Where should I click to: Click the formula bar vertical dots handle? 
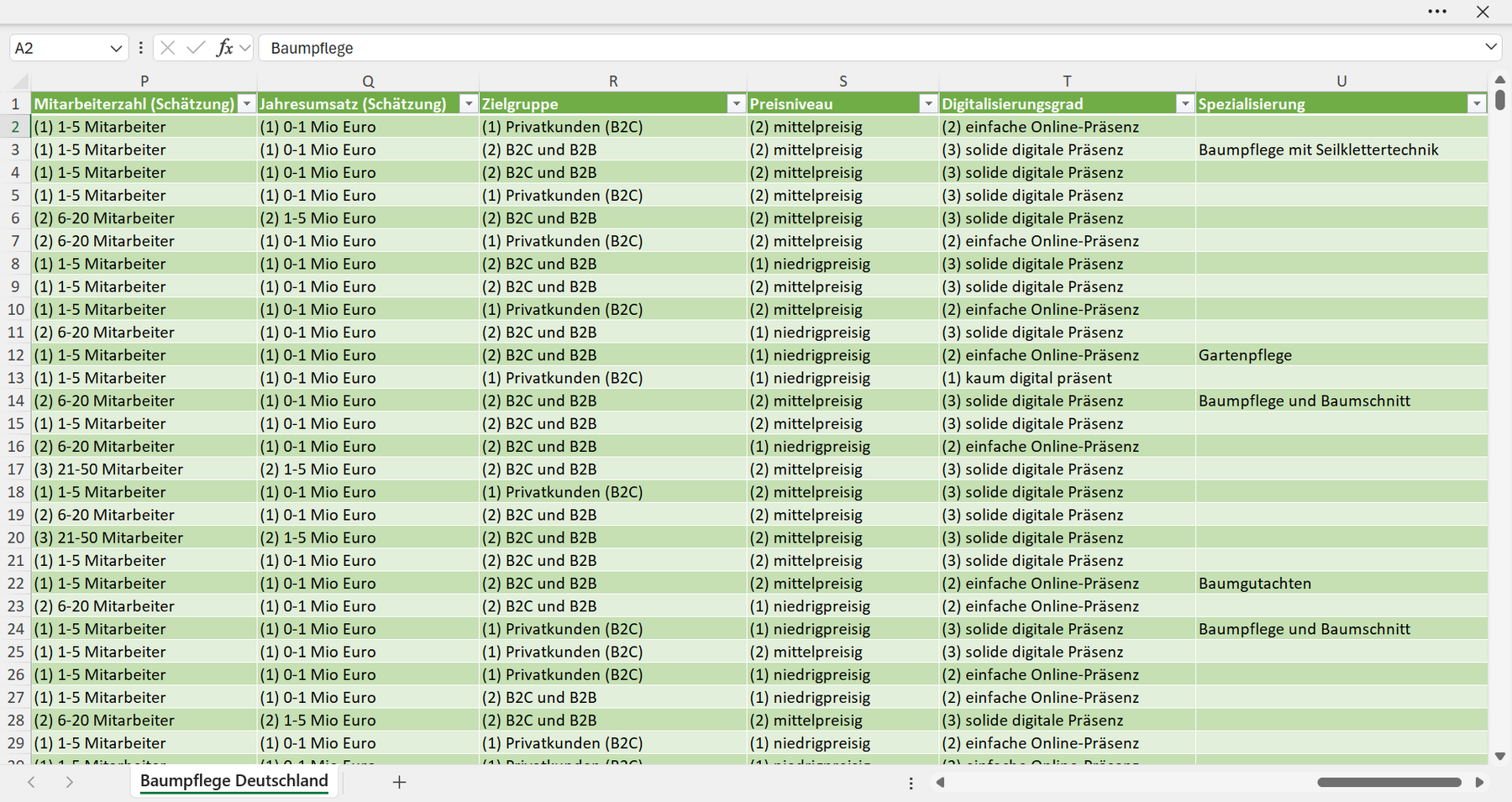pos(140,48)
